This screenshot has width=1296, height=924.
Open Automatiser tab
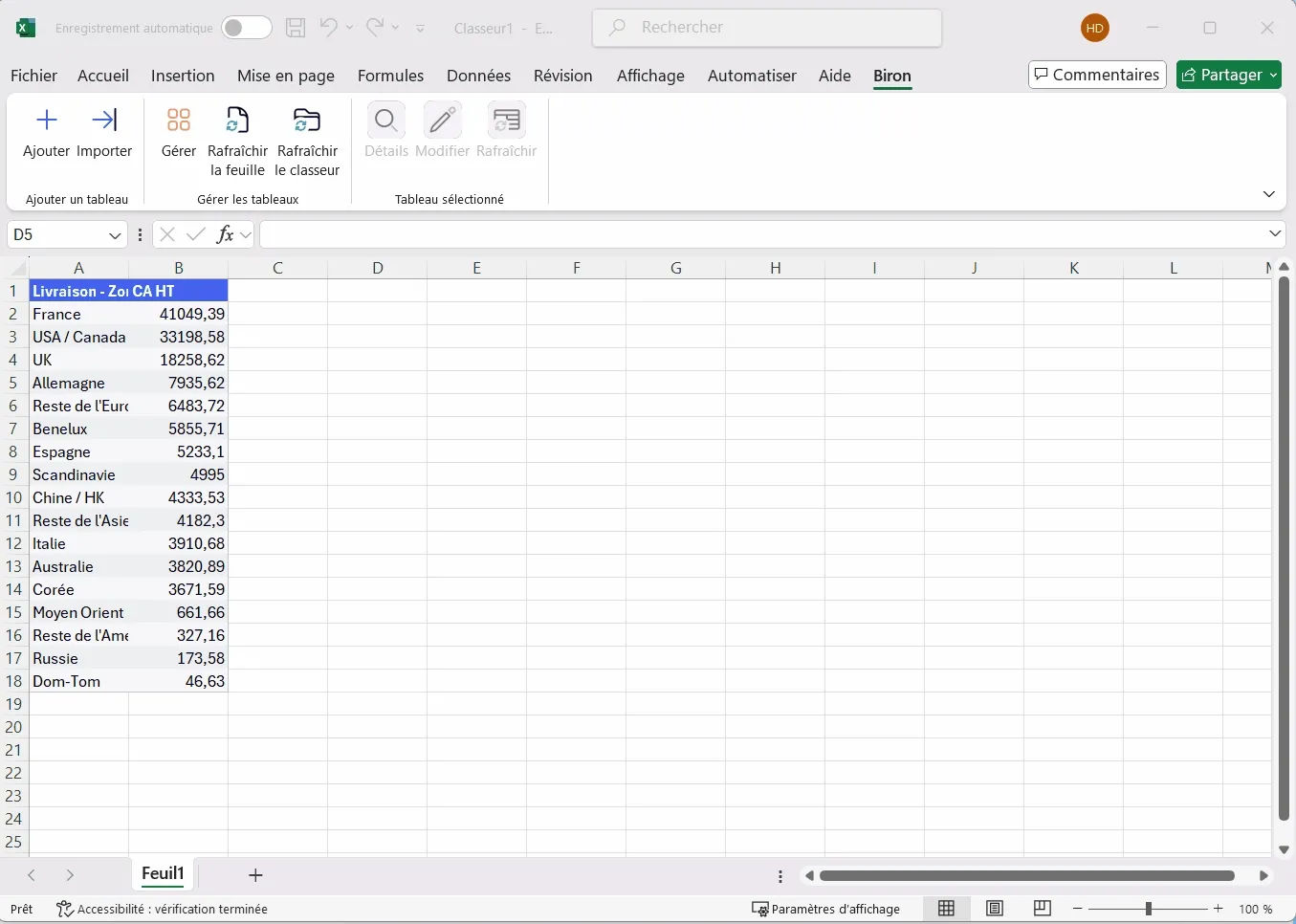pyautogui.click(x=752, y=76)
